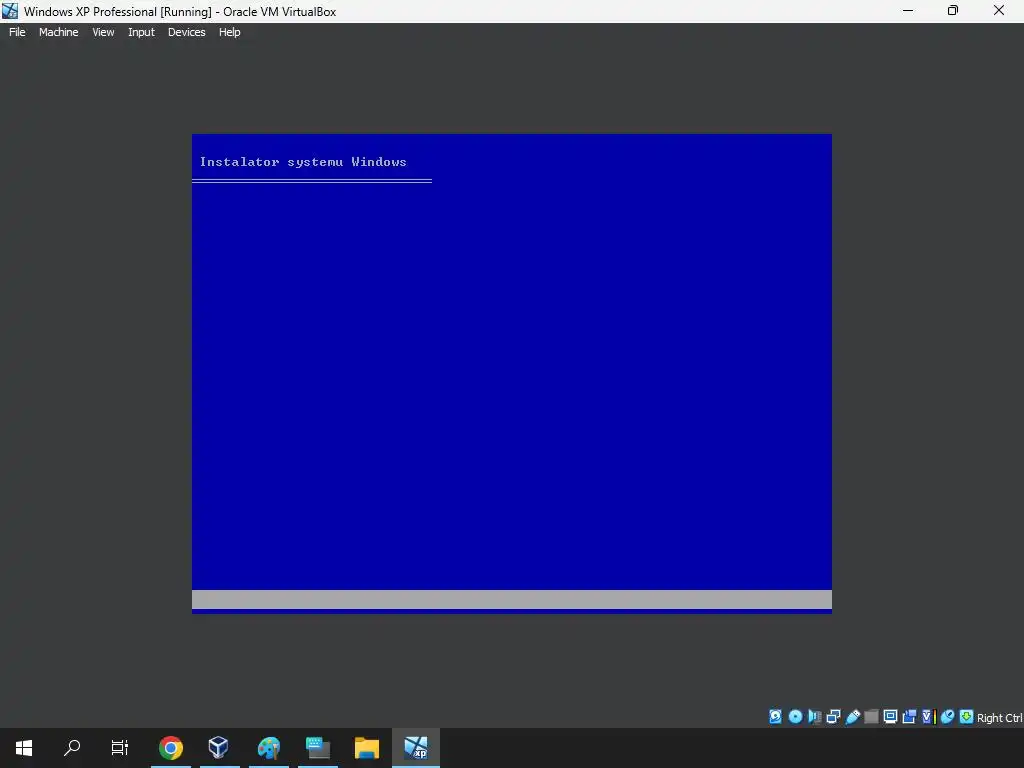Click the 'Instalator systemu Windows' heading text
1024x768 pixels.
(x=303, y=162)
